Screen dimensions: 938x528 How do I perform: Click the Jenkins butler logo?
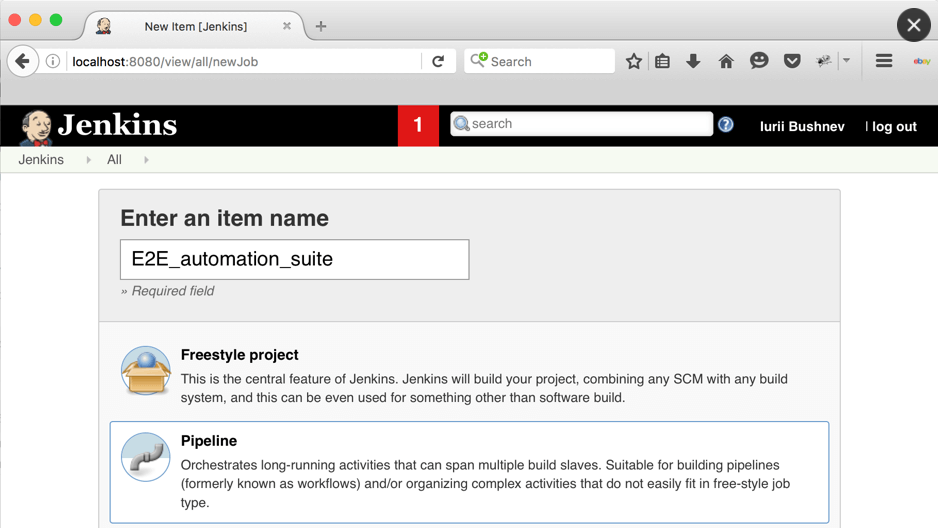point(36,127)
